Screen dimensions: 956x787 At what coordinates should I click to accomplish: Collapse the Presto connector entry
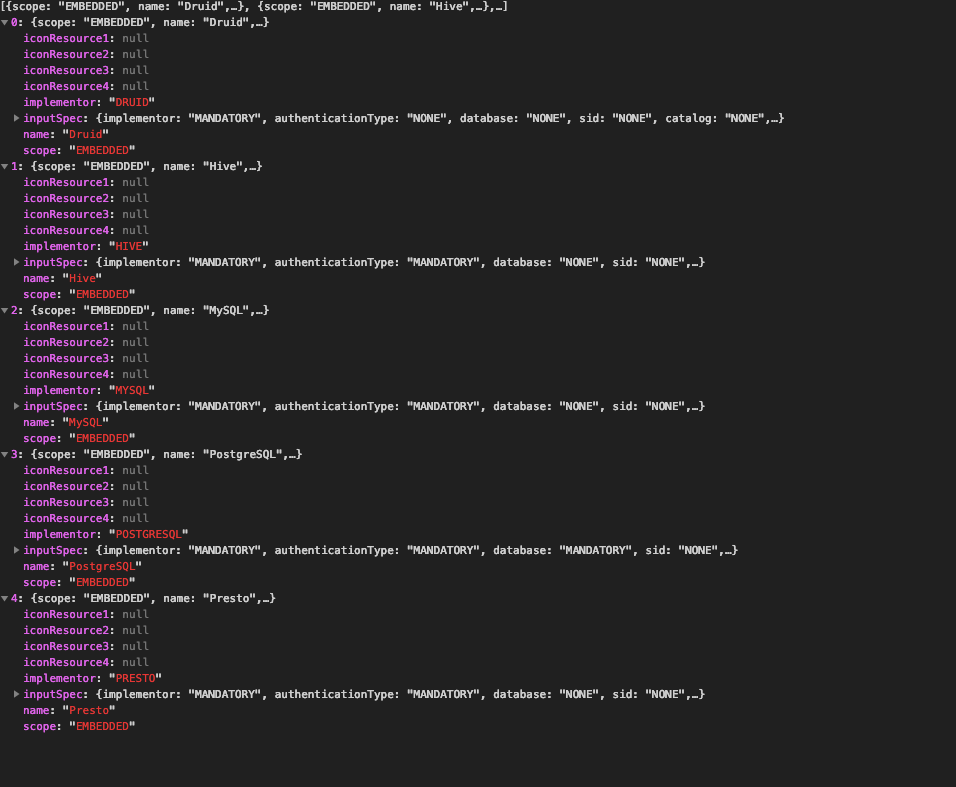[6, 598]
